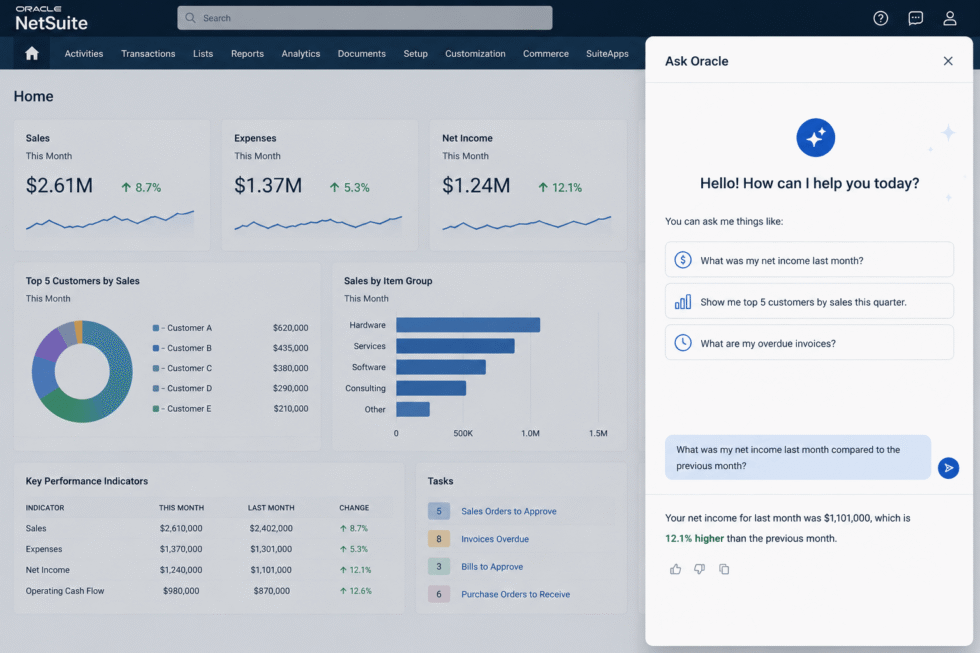Viewport: 980px width, 653px height.
Task: Click into the global Search field
Action: (365, 18)
